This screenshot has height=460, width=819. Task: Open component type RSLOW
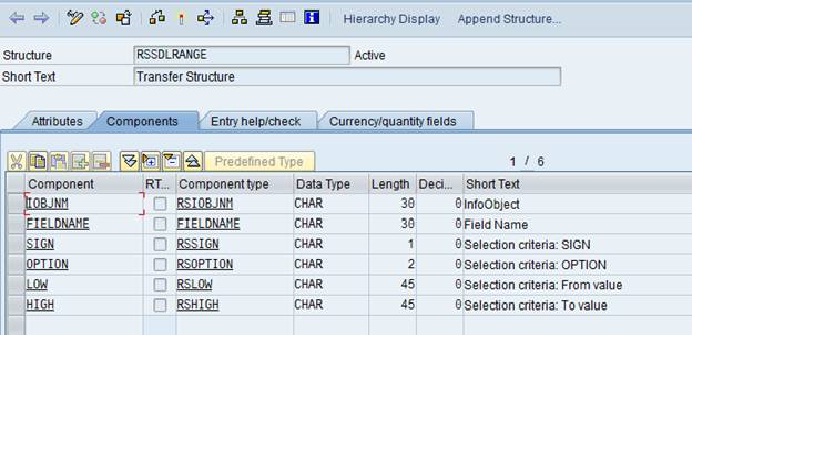point(194,285)
